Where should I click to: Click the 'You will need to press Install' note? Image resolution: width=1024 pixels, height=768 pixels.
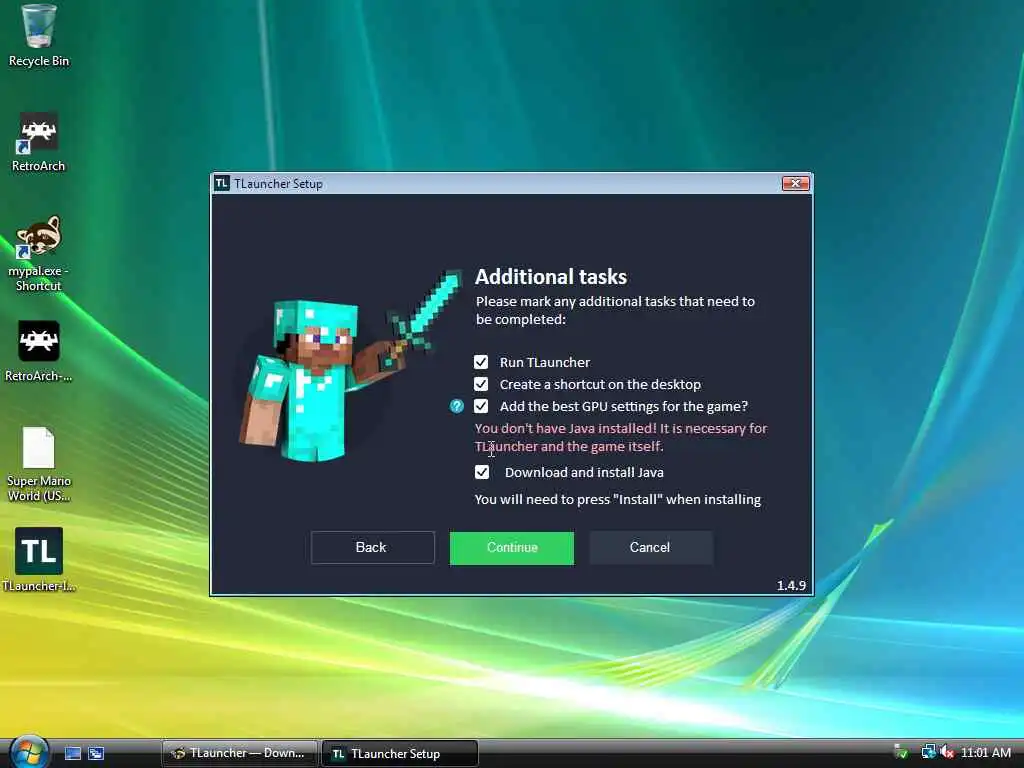coord(617,500)
